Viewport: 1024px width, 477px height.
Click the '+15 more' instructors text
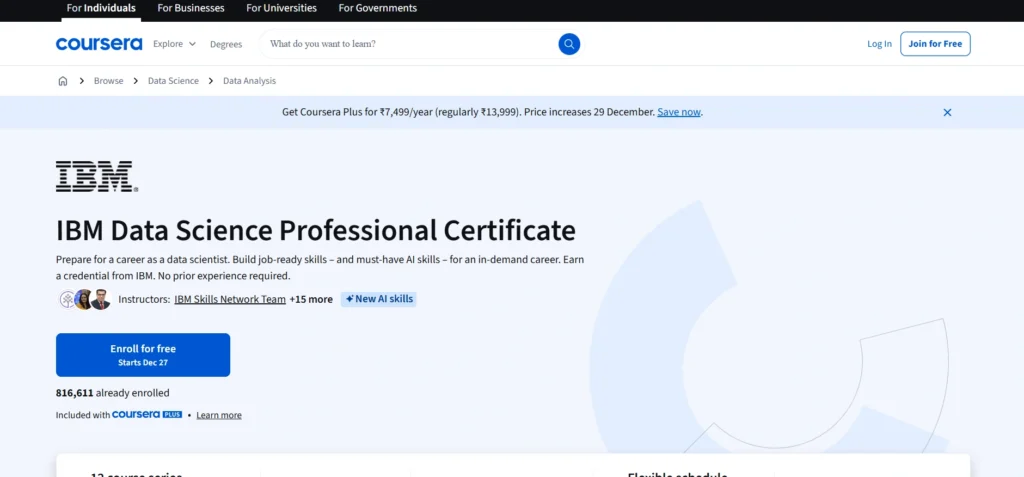[311, 299]
